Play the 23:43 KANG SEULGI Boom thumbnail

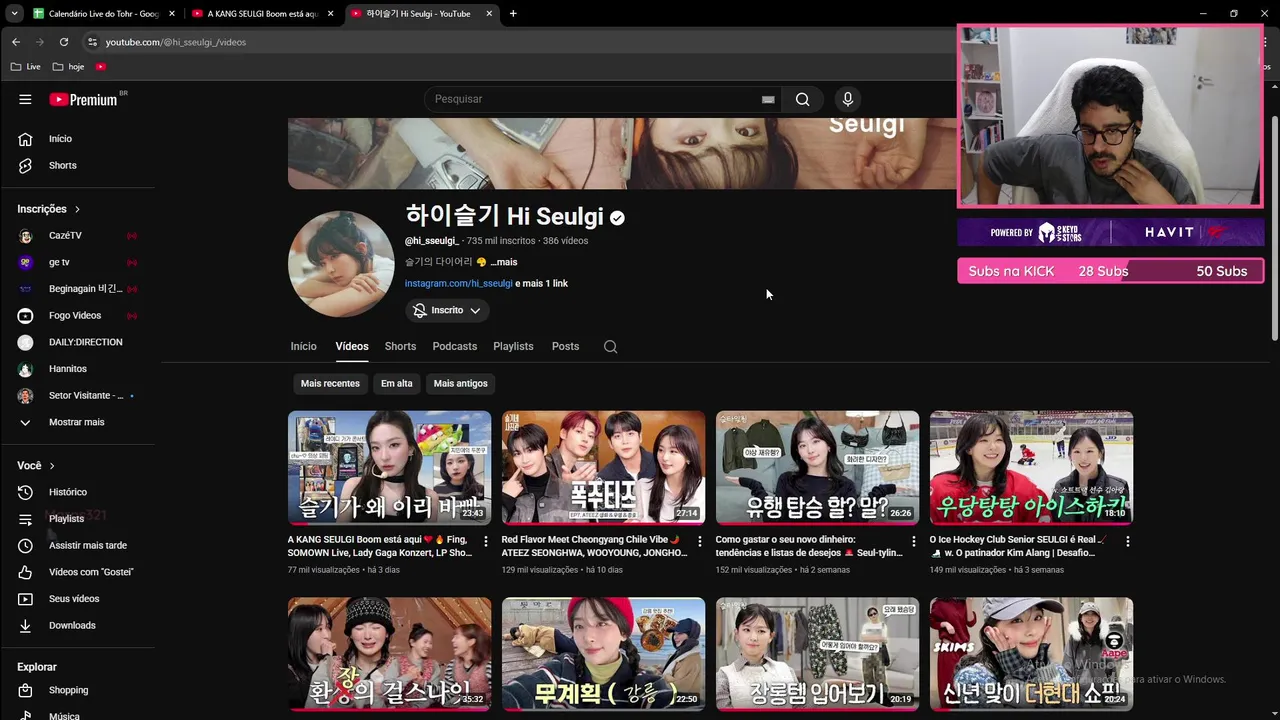click(389, 468)
